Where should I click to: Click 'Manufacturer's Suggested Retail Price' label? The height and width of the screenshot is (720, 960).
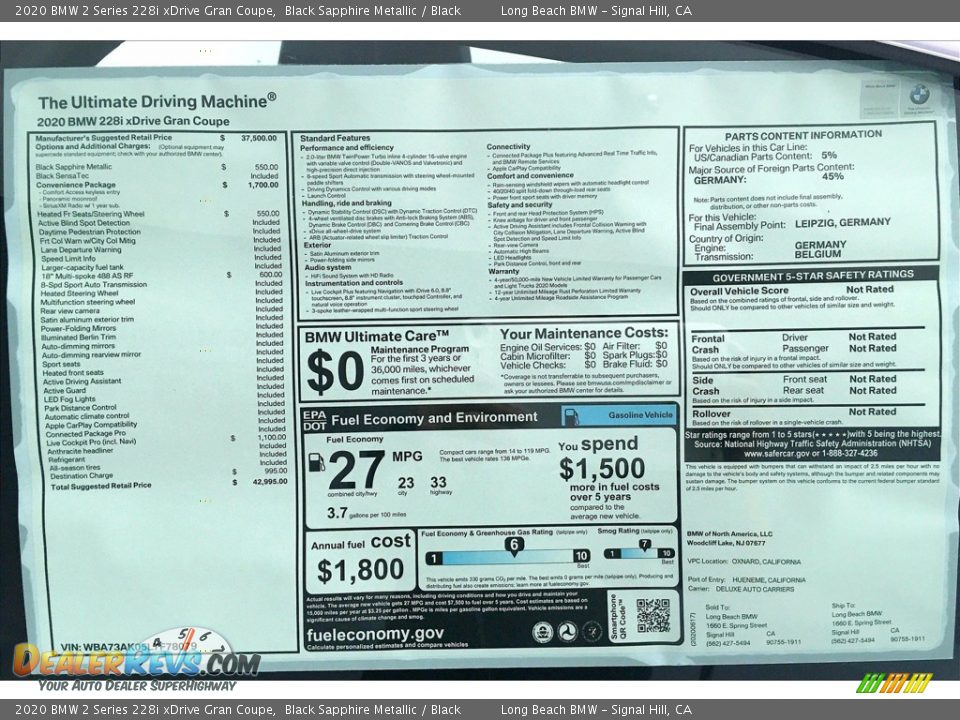pos(103,138)
